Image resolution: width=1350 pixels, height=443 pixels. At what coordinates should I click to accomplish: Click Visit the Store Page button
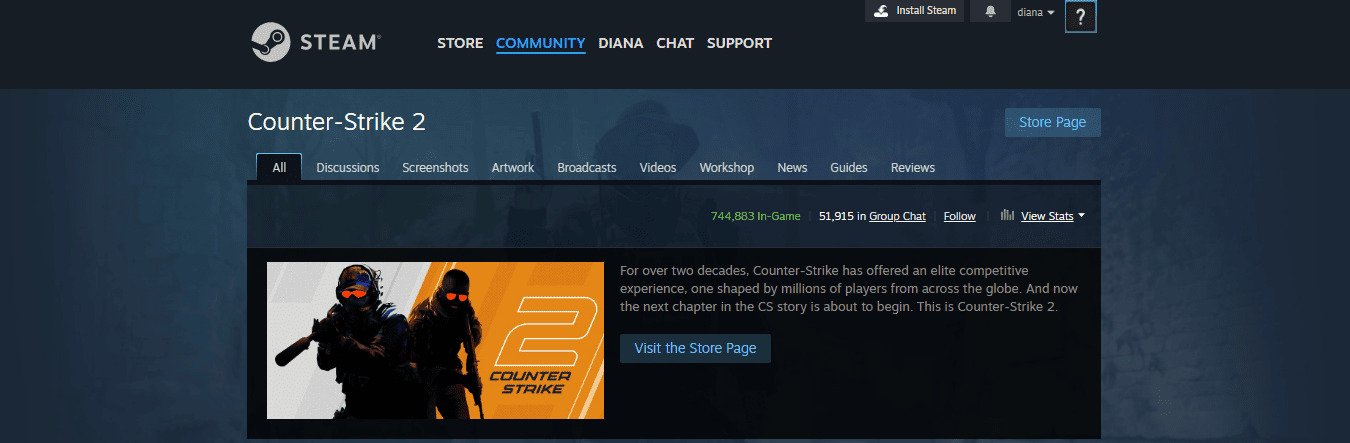coord(695,348)
